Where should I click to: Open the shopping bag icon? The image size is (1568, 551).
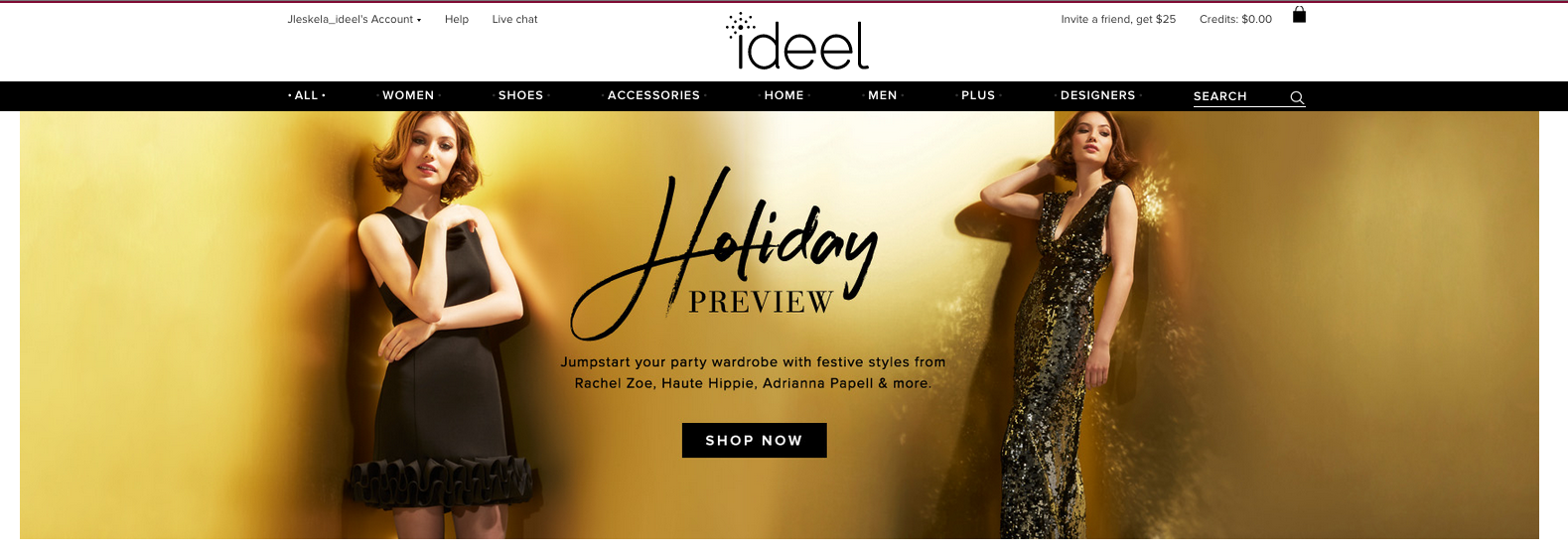click(x=1299, y=15)
